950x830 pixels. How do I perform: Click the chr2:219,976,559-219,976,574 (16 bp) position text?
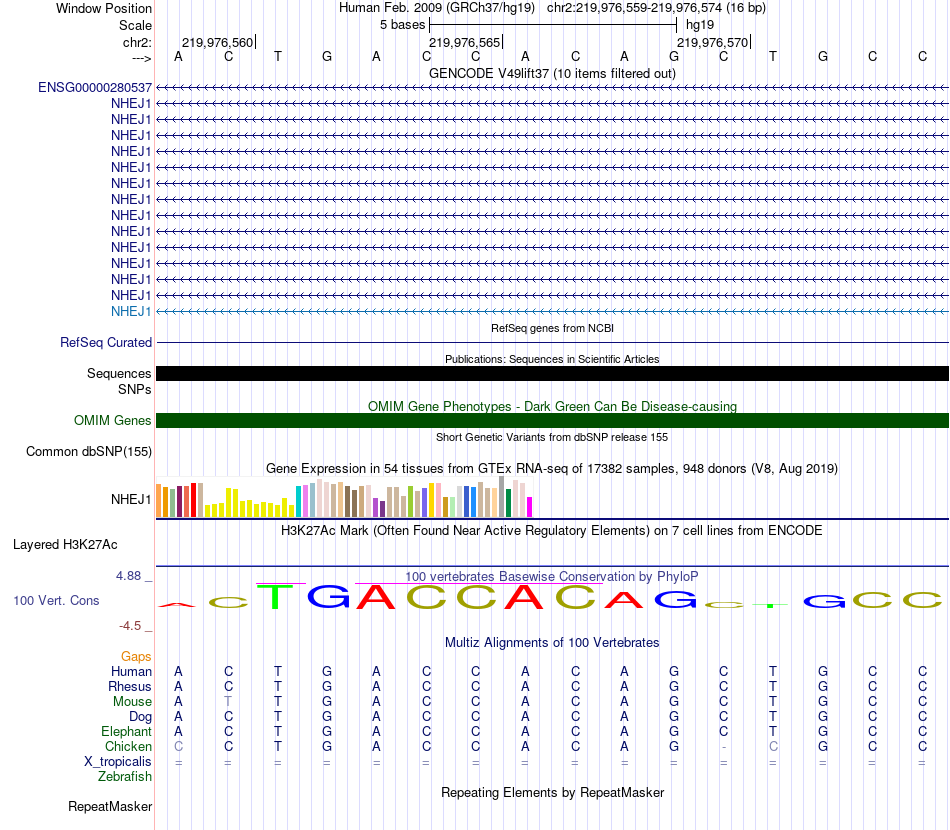click(x=656, y=8)
